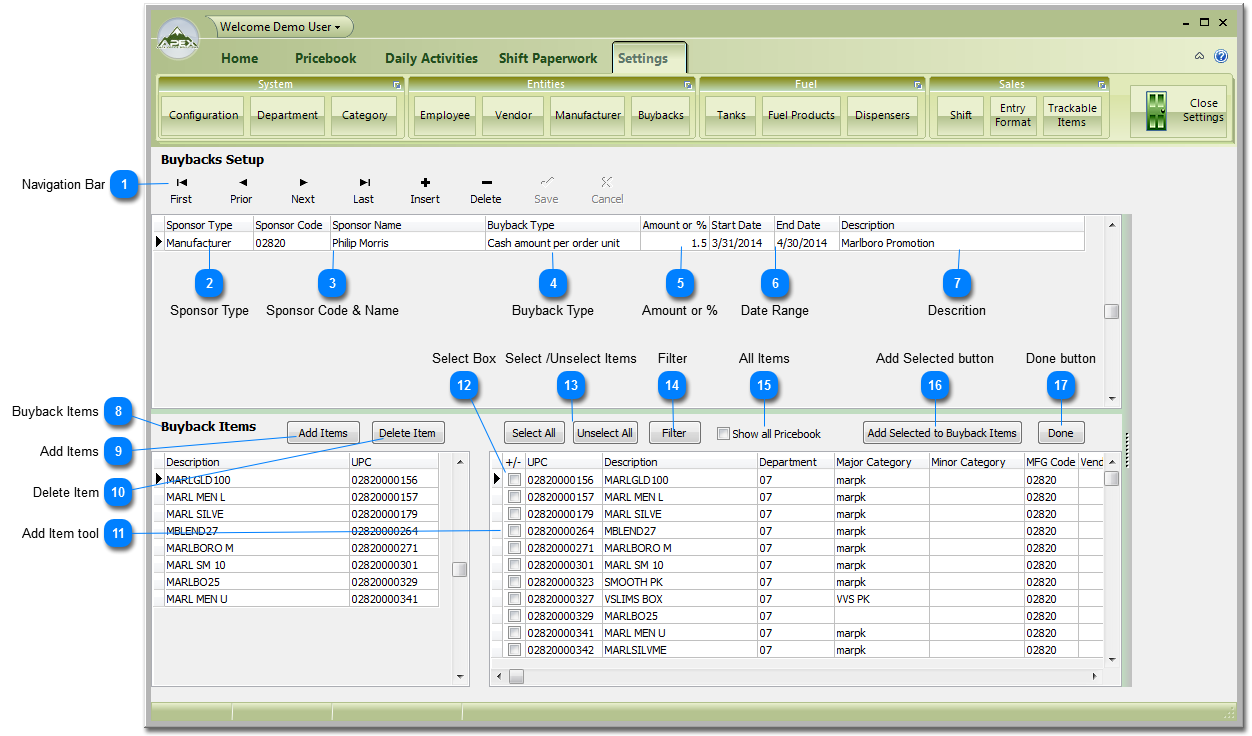Click the Close Settings icon

pos(1157,111)
